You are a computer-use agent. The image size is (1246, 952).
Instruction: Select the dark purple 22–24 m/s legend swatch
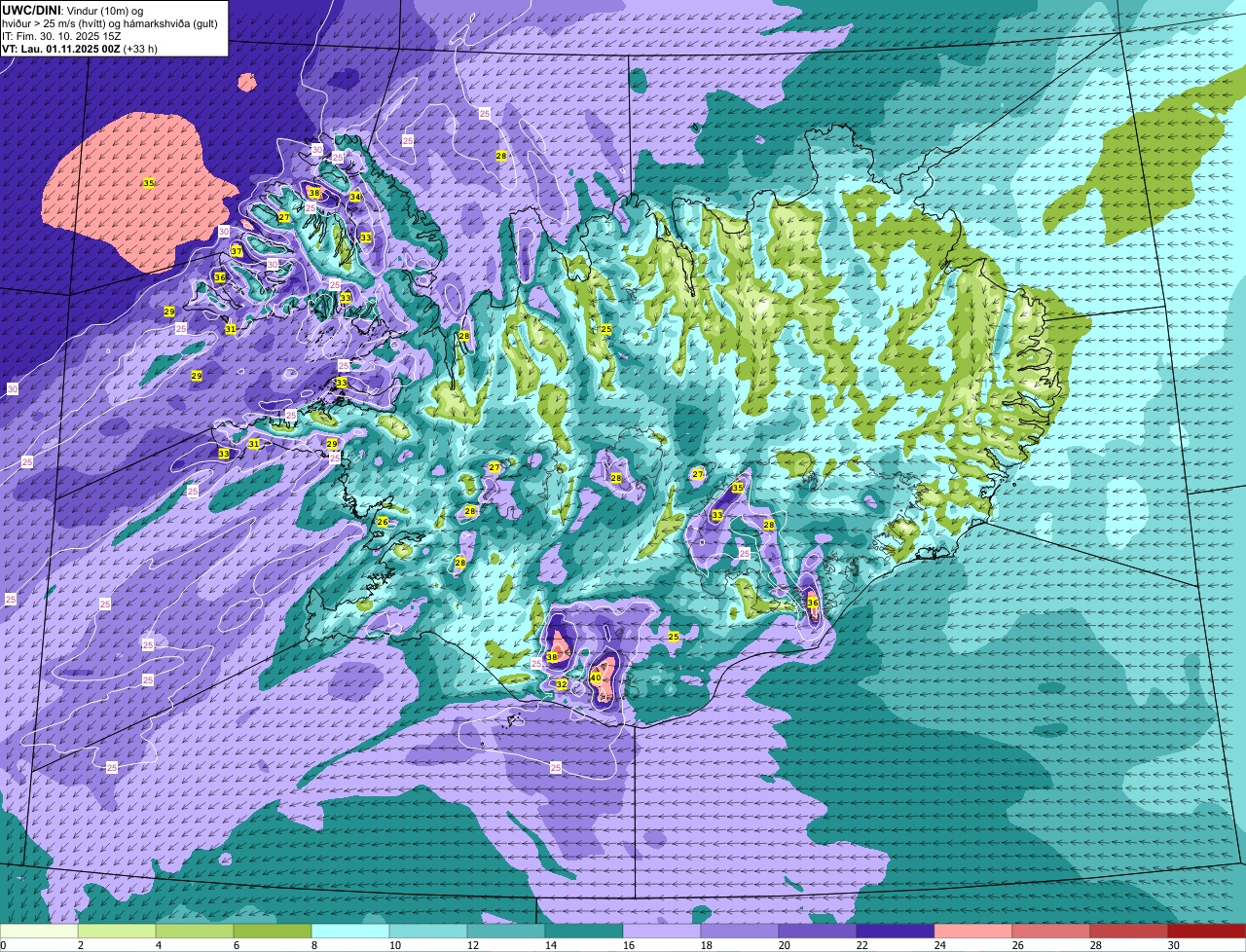coord(896,932)
